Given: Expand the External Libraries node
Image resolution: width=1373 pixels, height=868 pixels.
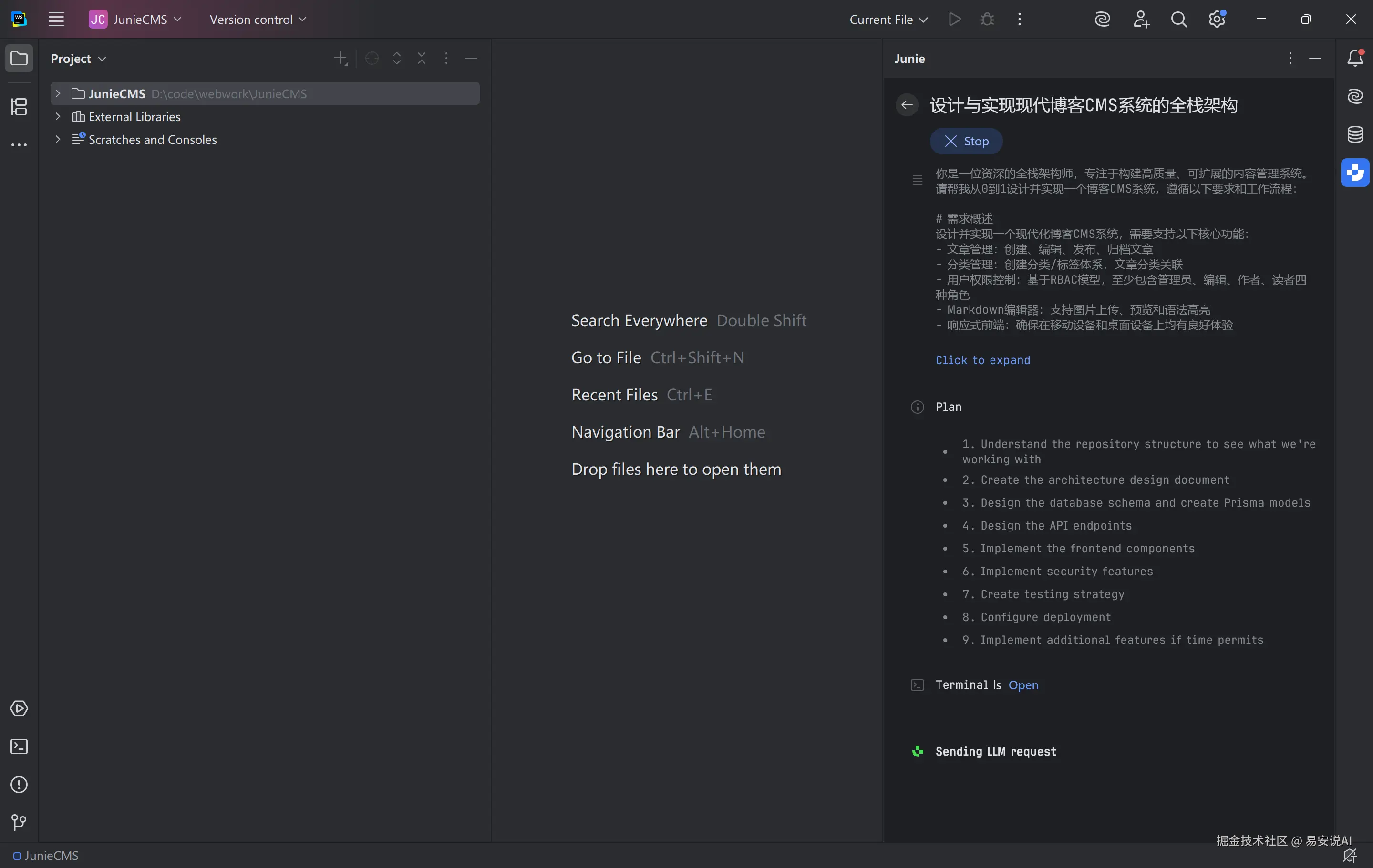Looking at the screenshot, I should (x=58, y=116).
